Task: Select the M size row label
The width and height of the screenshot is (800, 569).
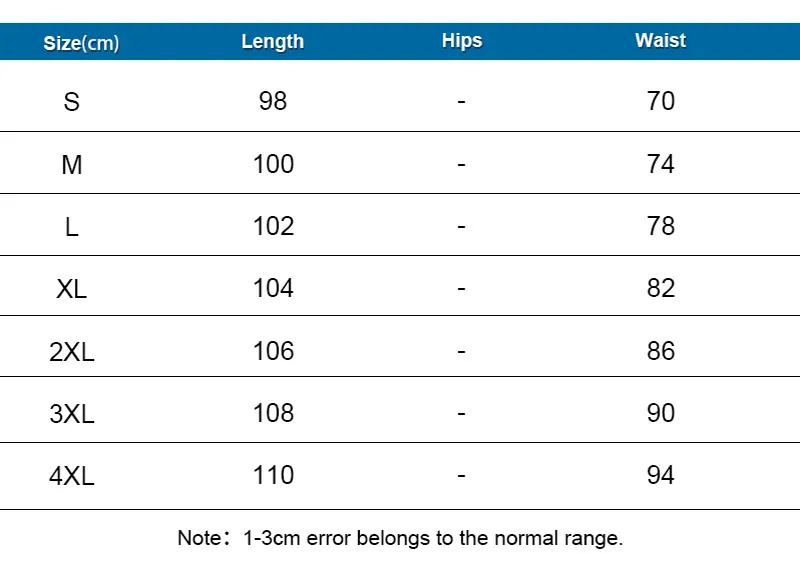Action: [x=71, y=165]
